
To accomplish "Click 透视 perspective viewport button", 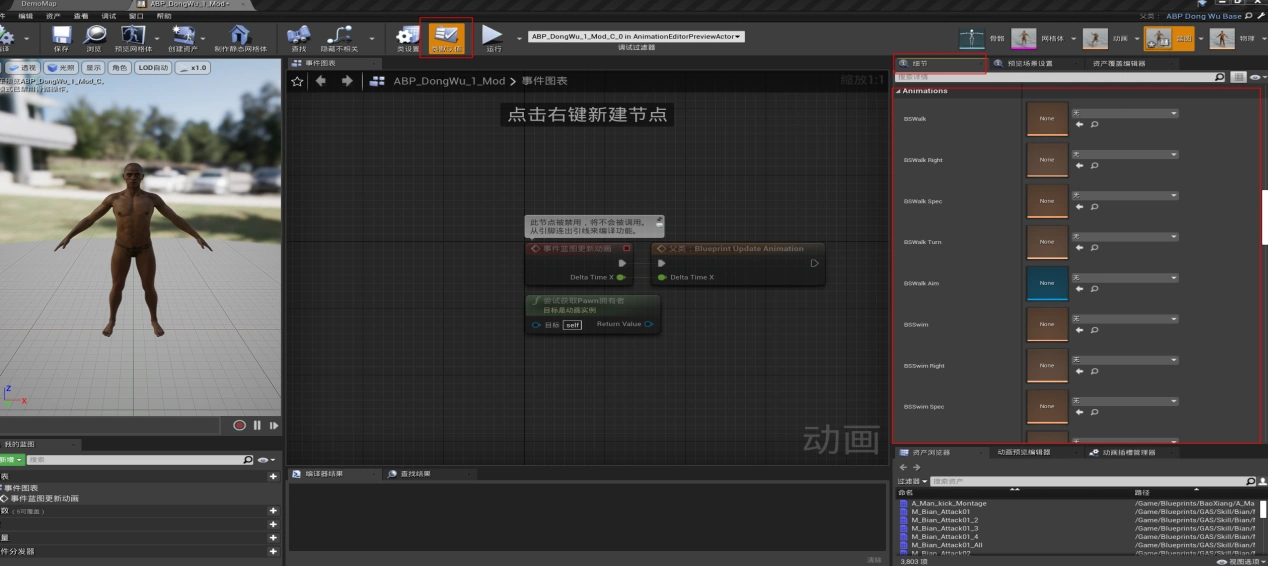I will (x=21, y=68).
